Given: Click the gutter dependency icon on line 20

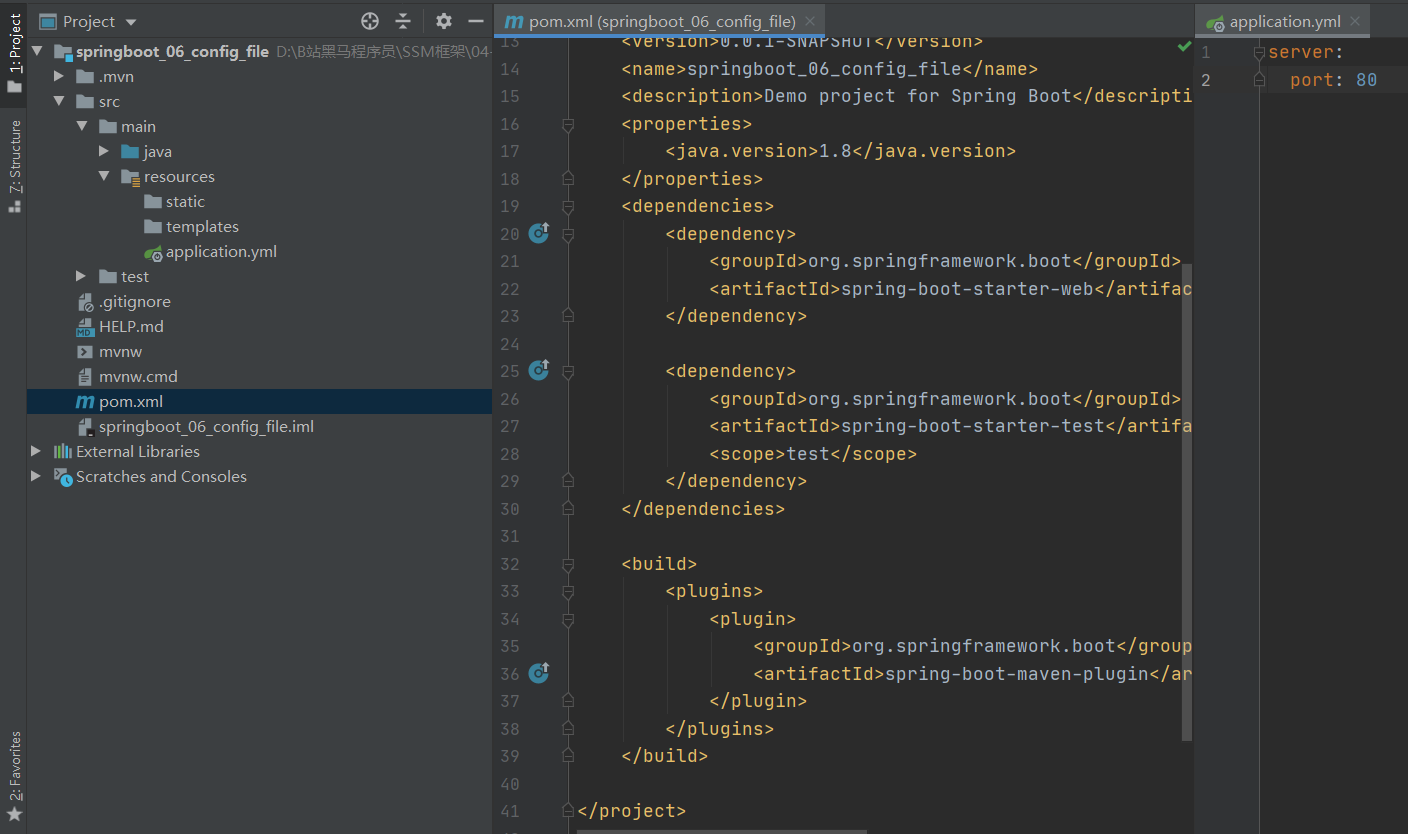Looking at the screenshot, I should point(539,233).
